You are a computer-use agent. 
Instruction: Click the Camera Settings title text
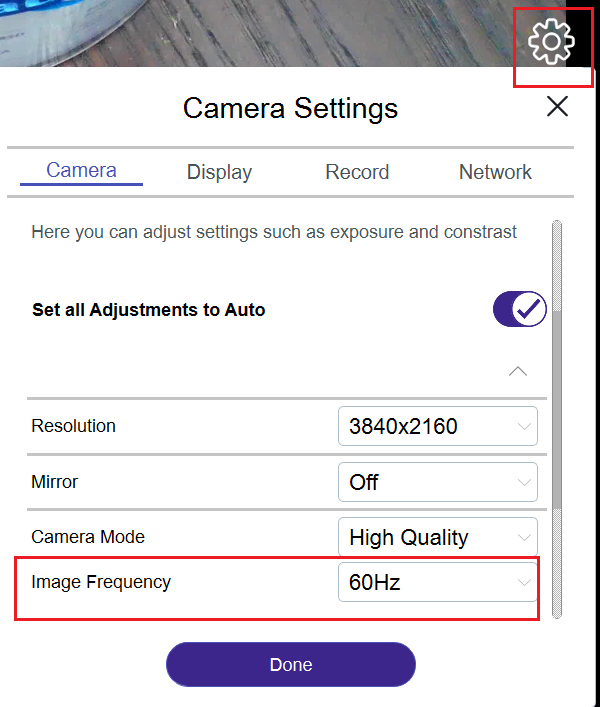pos(290,108)
